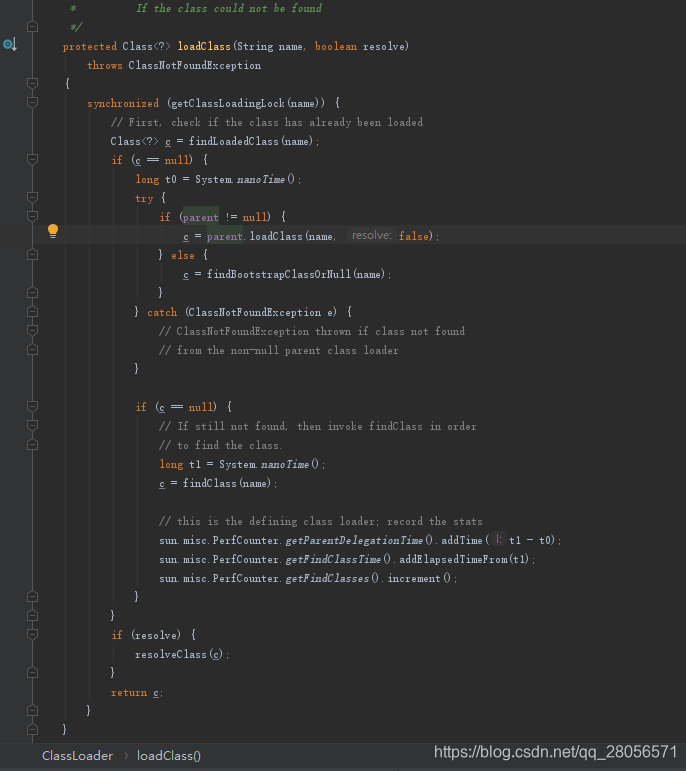Click fold end marker at final closing brace
This screenshot has height=771, width=686.
[x=32, y=729]
